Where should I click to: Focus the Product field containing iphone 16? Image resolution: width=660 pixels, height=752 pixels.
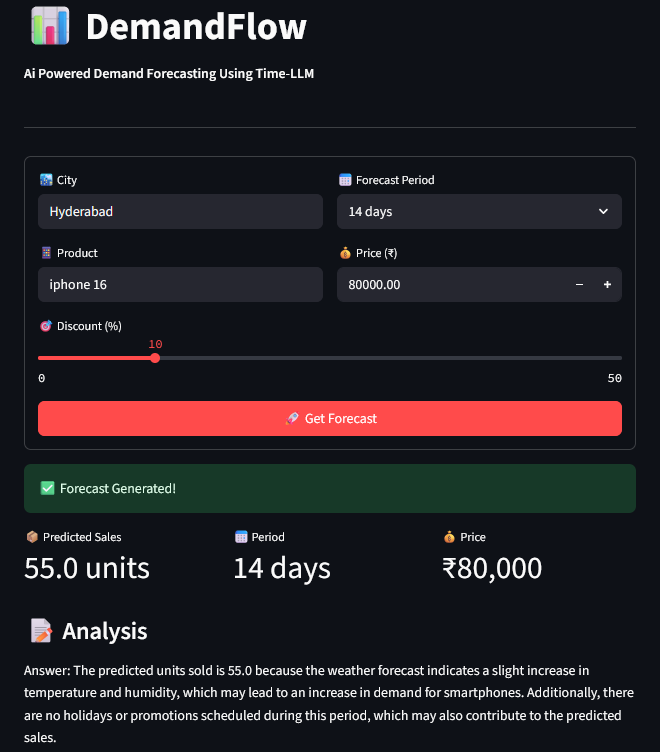click(180, 284)
